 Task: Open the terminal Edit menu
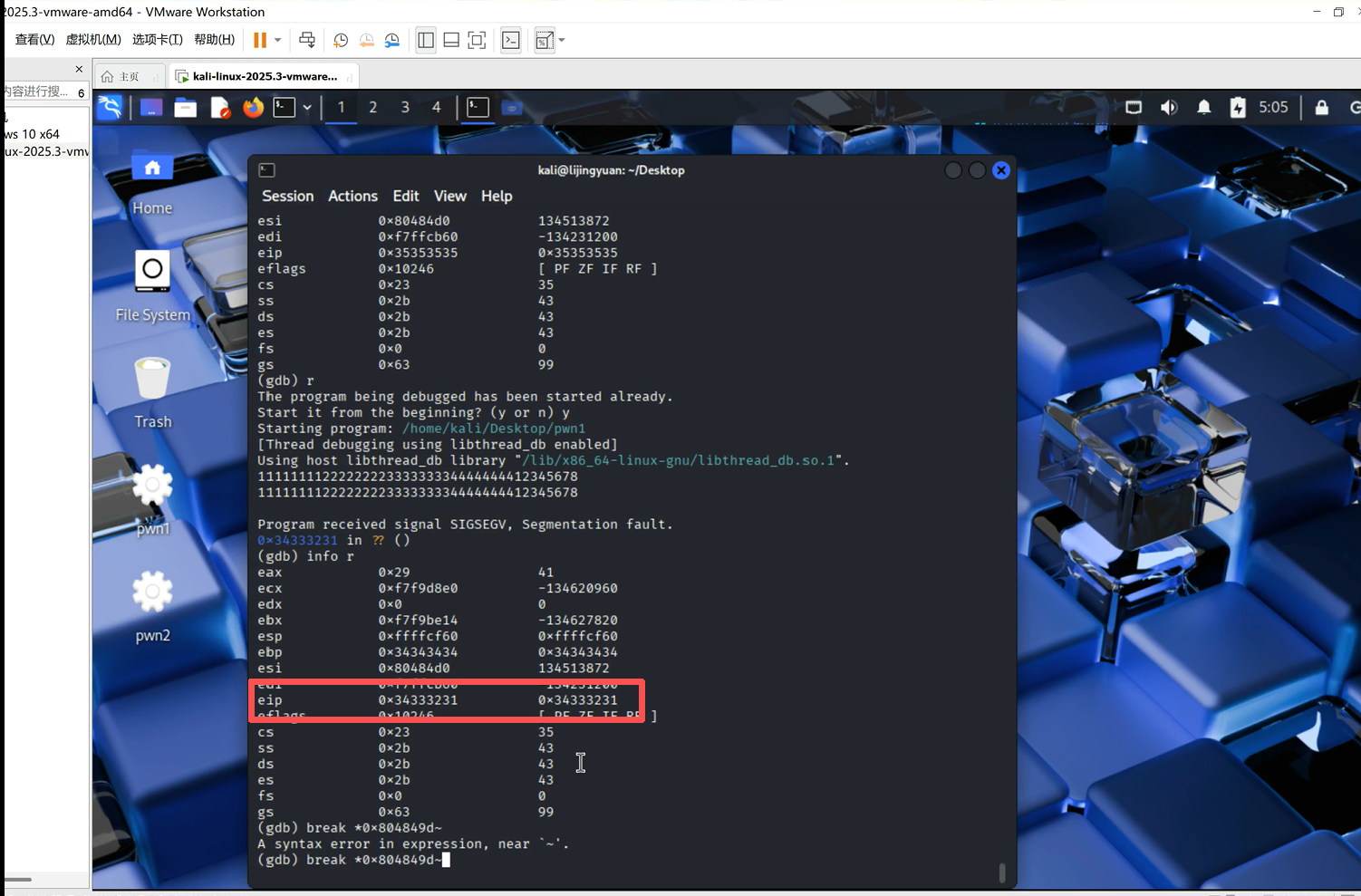(x=406, y=196)
